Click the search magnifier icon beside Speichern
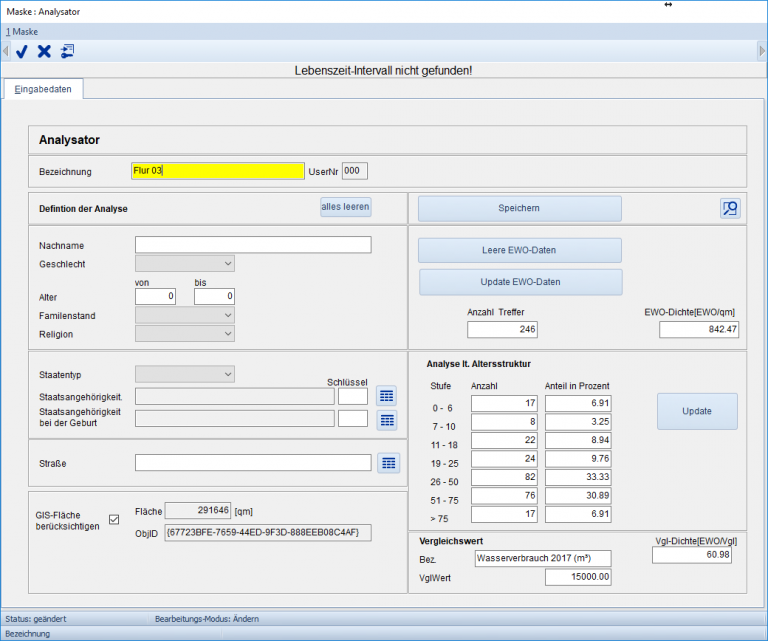Screen dimensions: 768x641 point(730,209)
